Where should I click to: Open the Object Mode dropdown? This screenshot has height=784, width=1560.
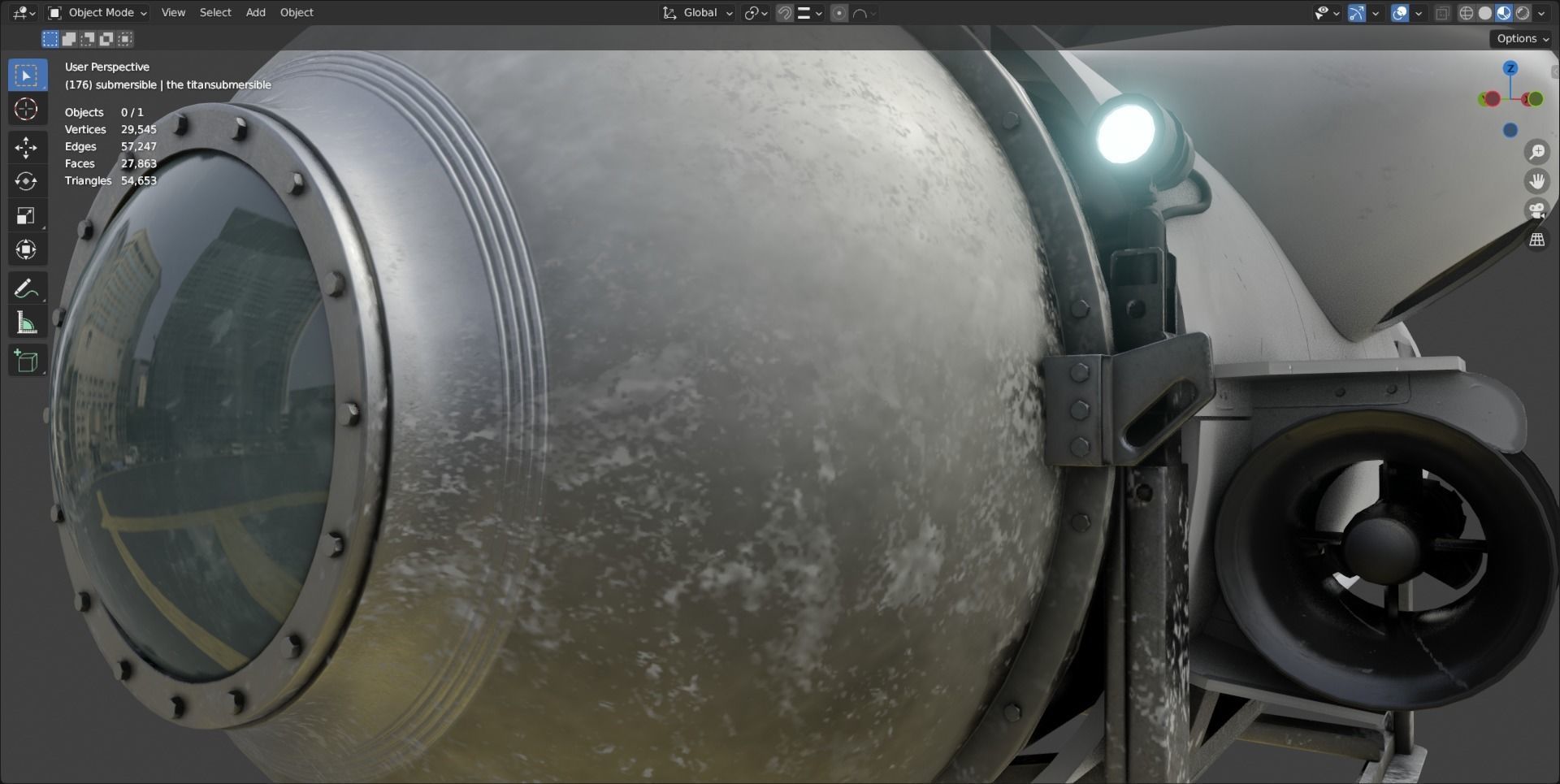point(97,13)
